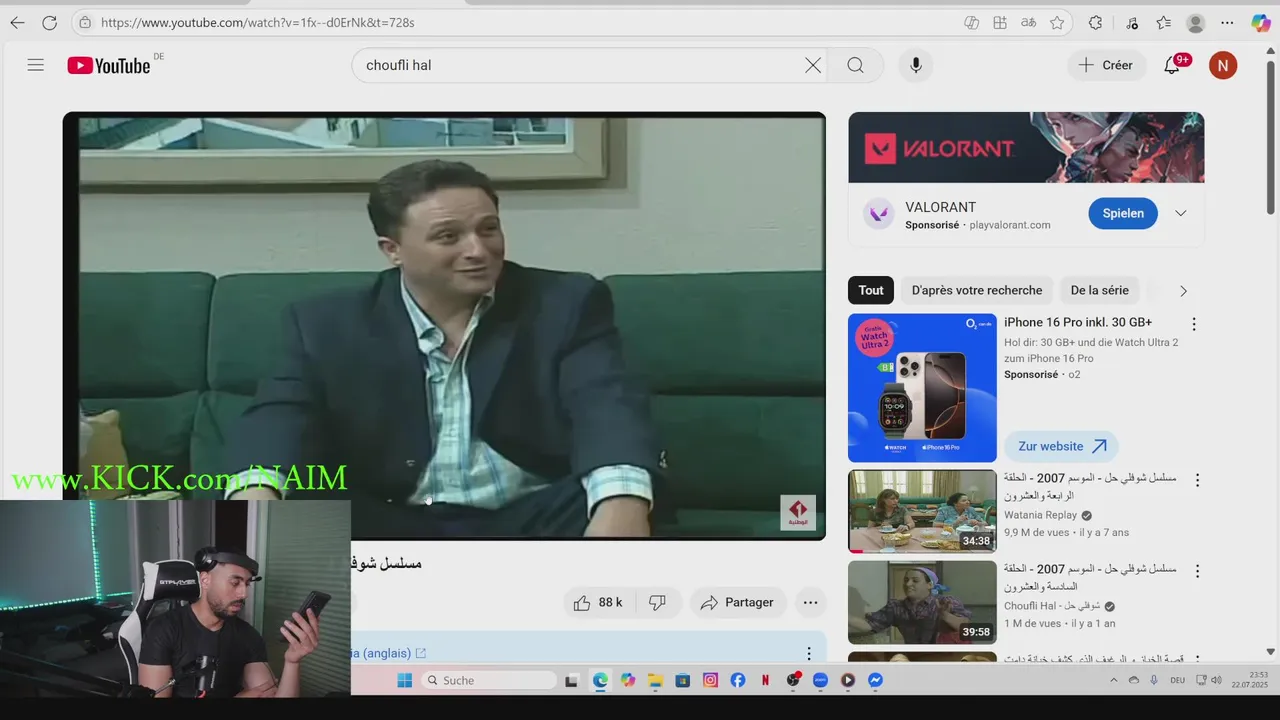Show more filter chips with right arrow

click(x=1183, y=291)
